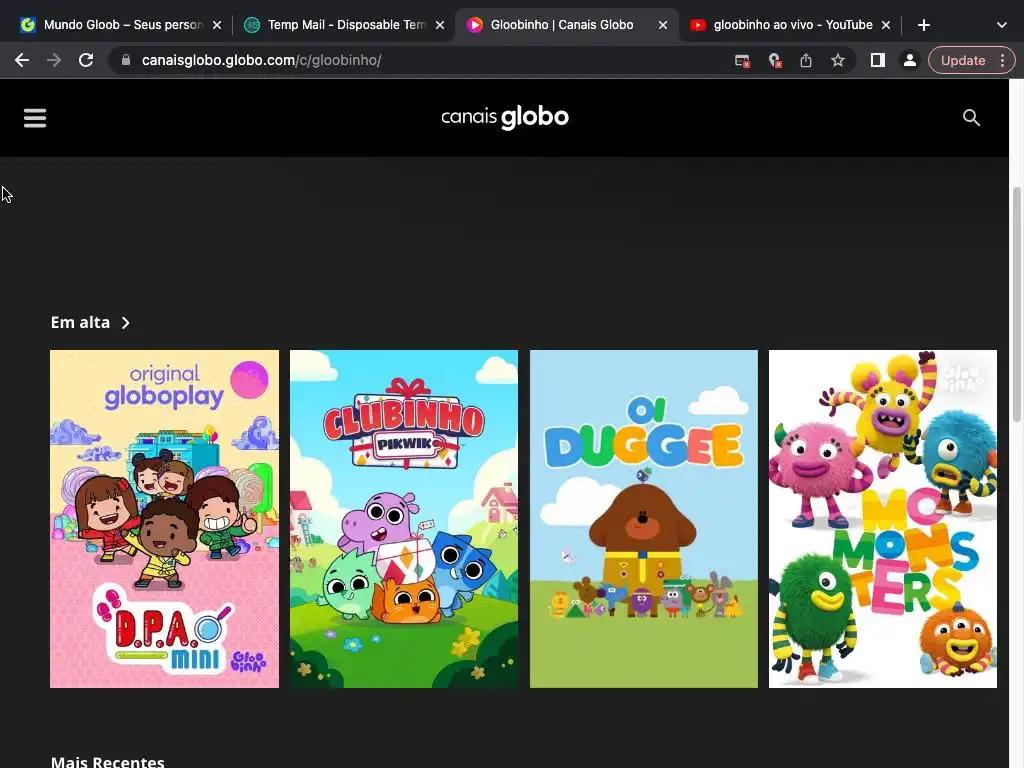
Task: Click the blocked pop-up indicator icon
Action: click(x=742, y=61)
